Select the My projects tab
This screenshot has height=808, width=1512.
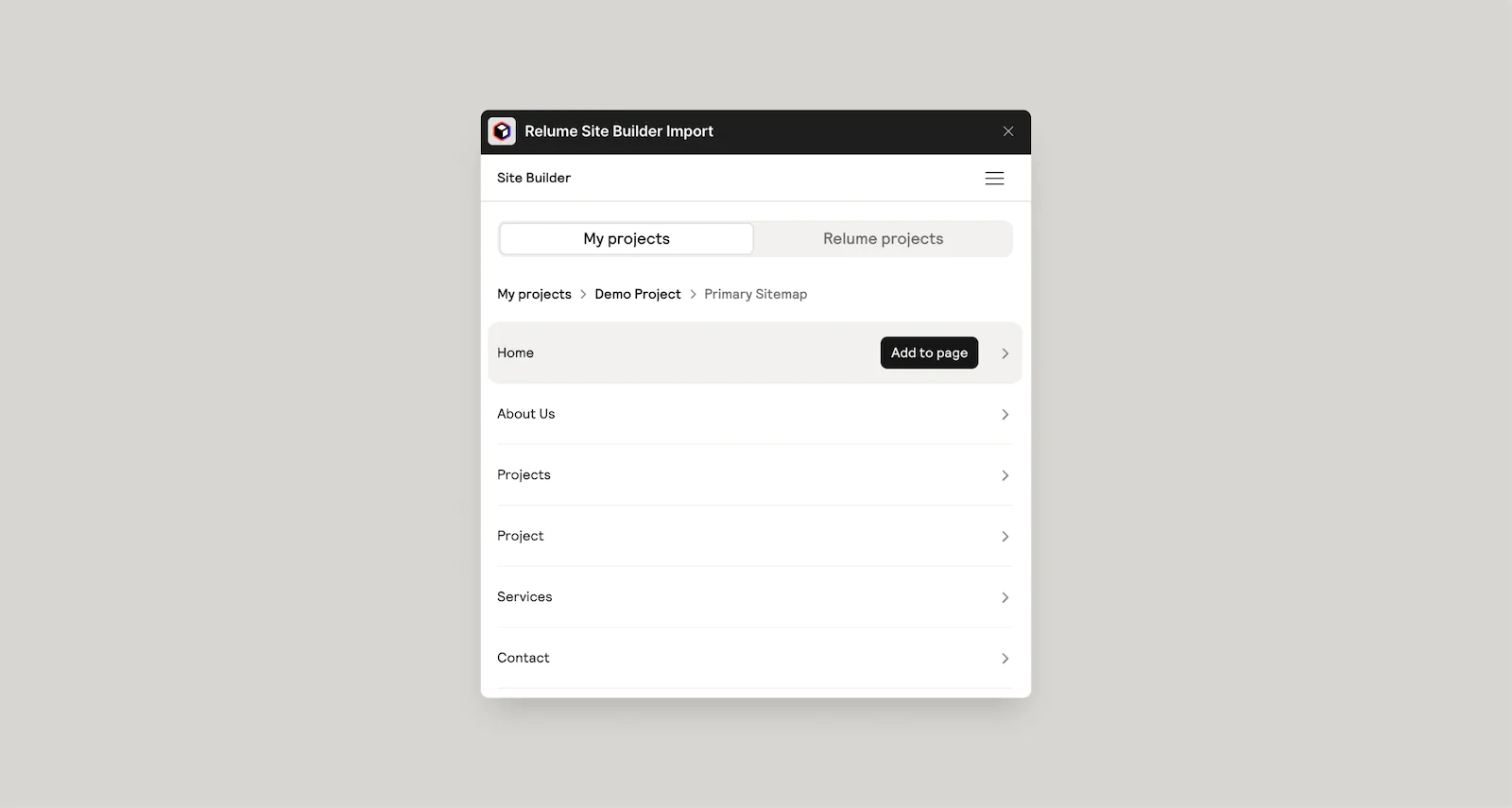[626, 238]
